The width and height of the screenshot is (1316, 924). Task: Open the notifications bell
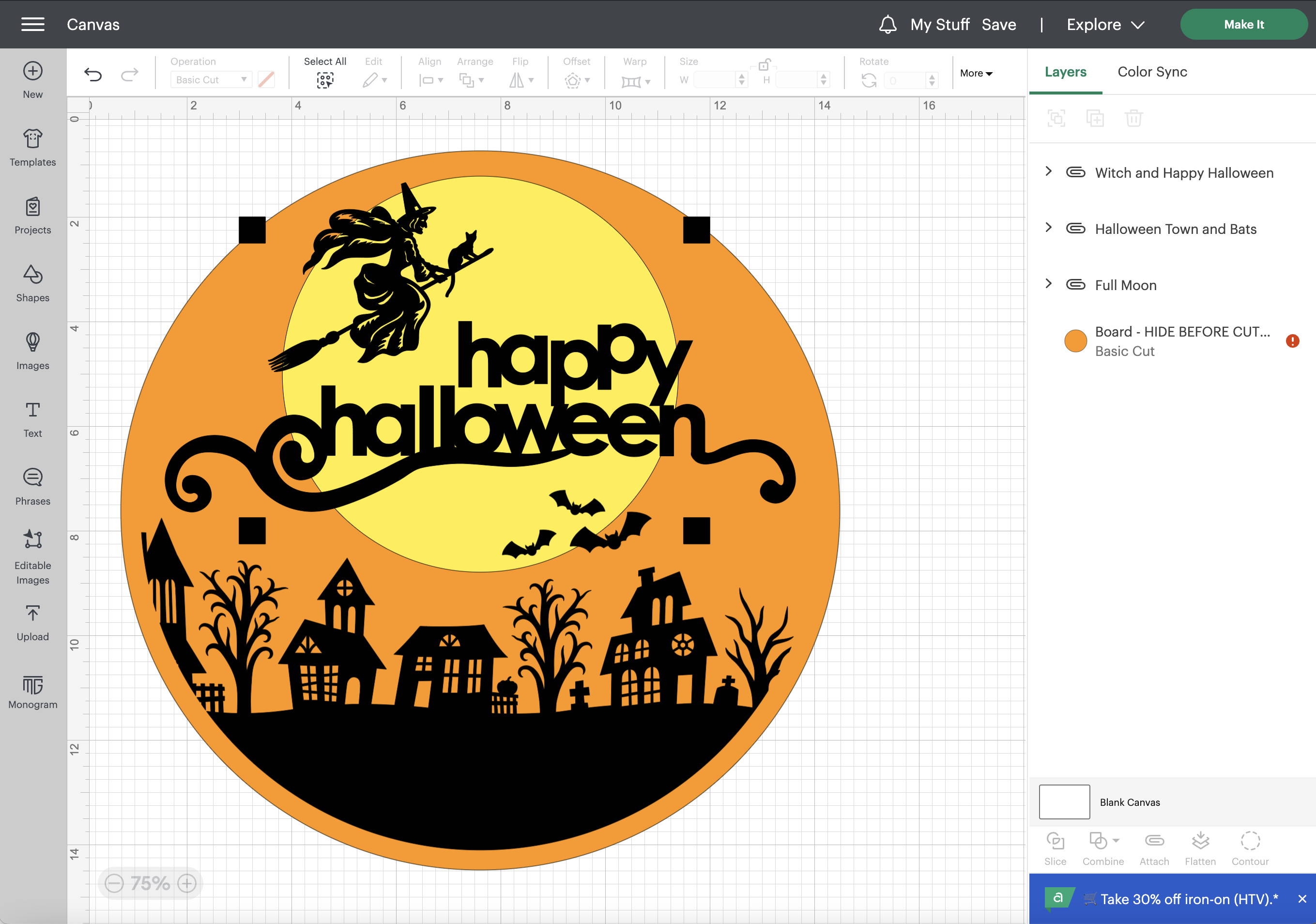point(888,25)
